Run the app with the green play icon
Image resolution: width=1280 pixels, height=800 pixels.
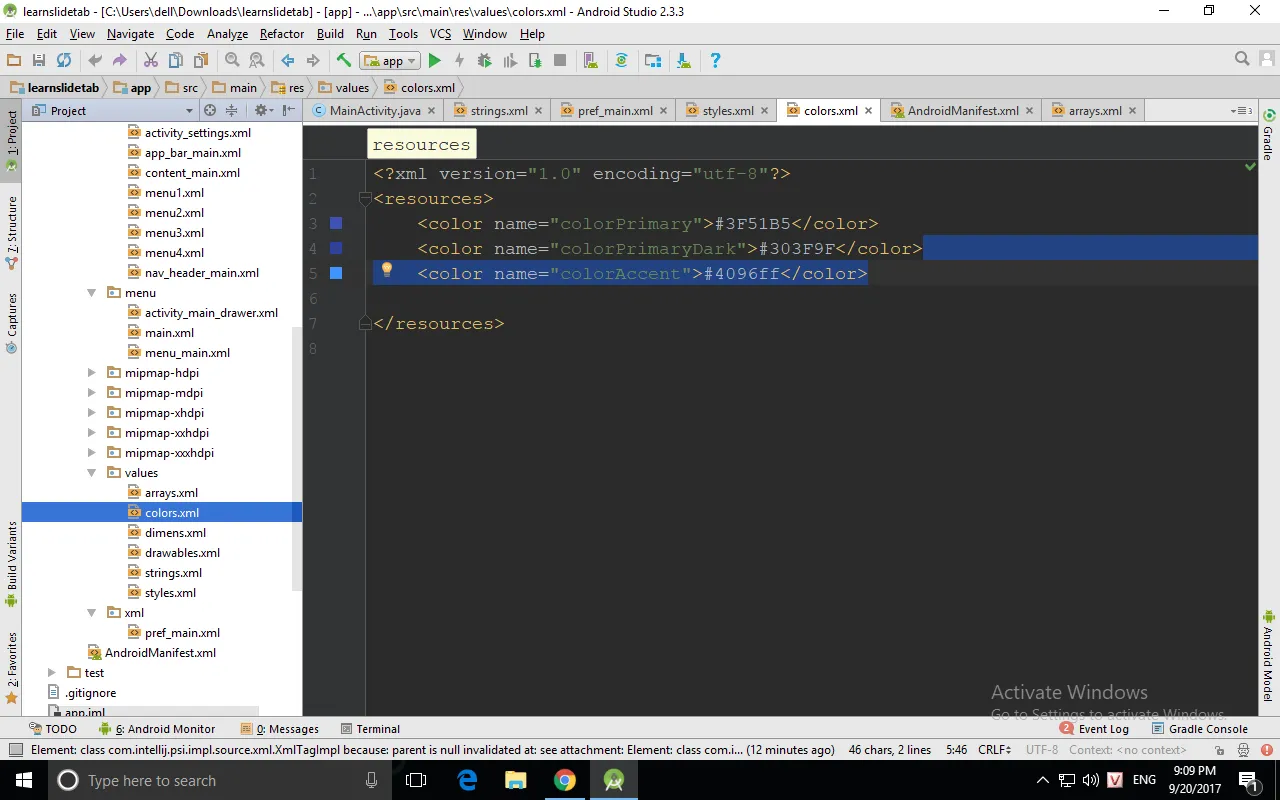tap(435, 61)
